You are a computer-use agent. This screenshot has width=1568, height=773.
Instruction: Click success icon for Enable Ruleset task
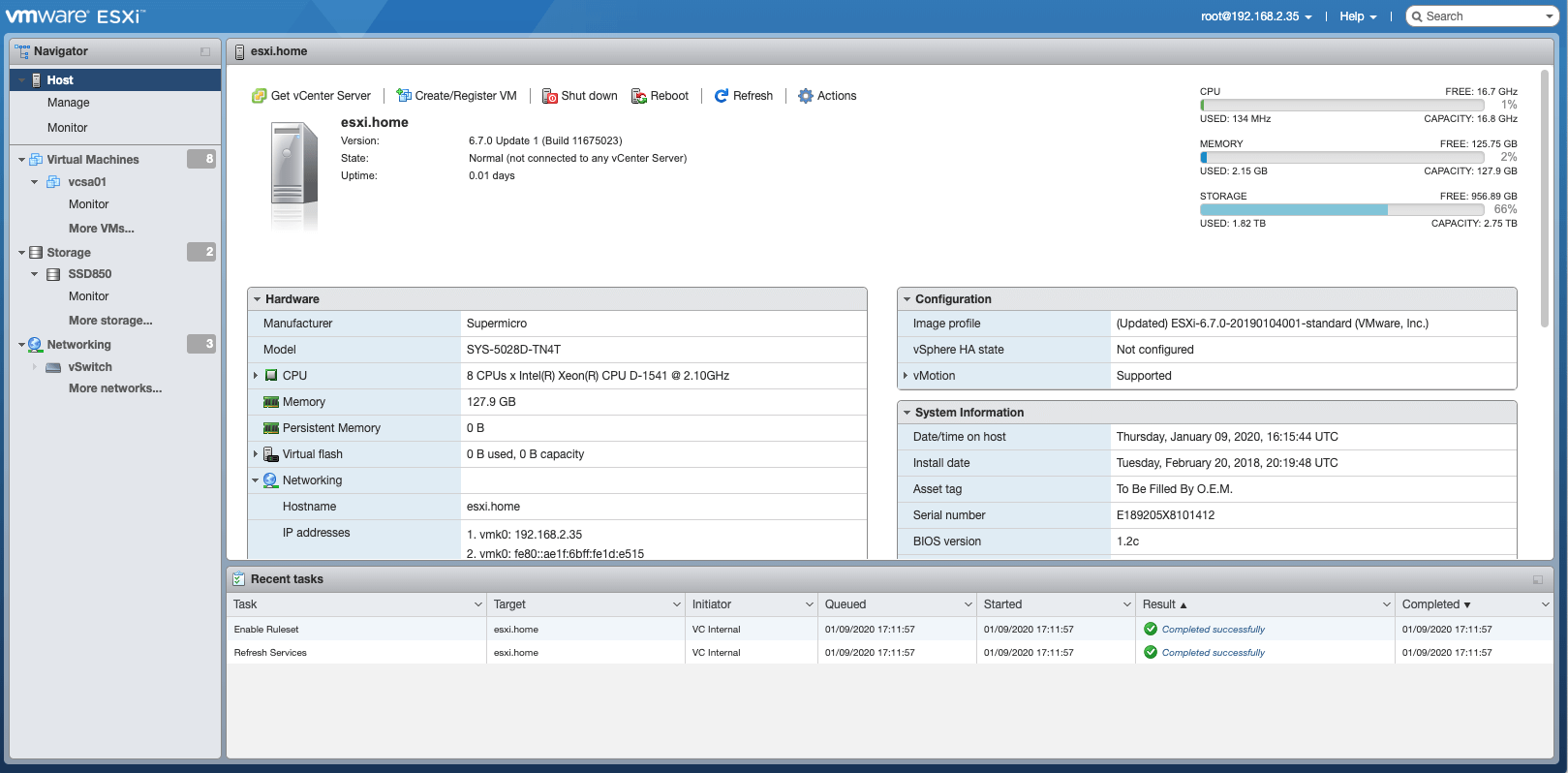tap(1151, 629)
